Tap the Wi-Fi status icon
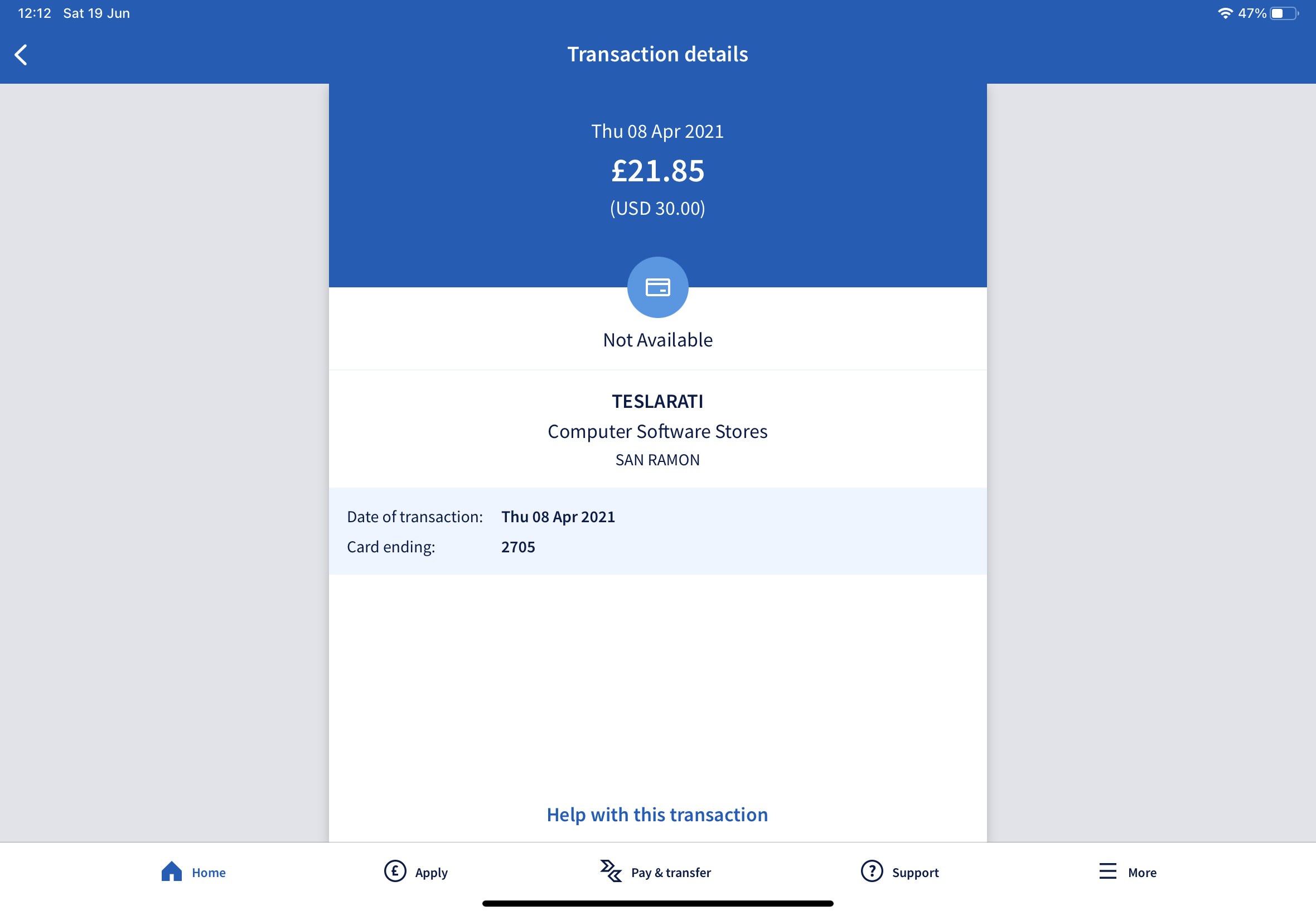Image resolution: width=1316 pixels, height=915 pixels. point(1225,13)
